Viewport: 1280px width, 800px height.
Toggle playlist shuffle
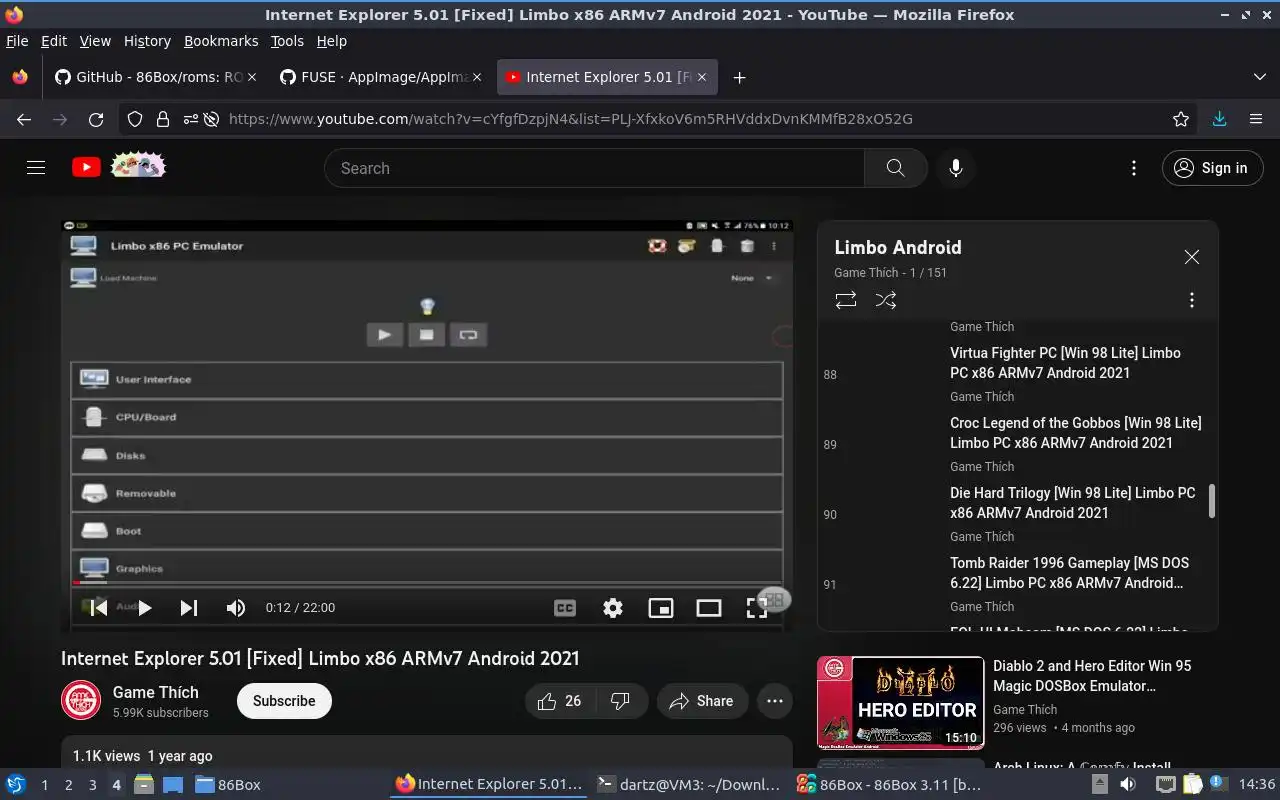point(886,300)
